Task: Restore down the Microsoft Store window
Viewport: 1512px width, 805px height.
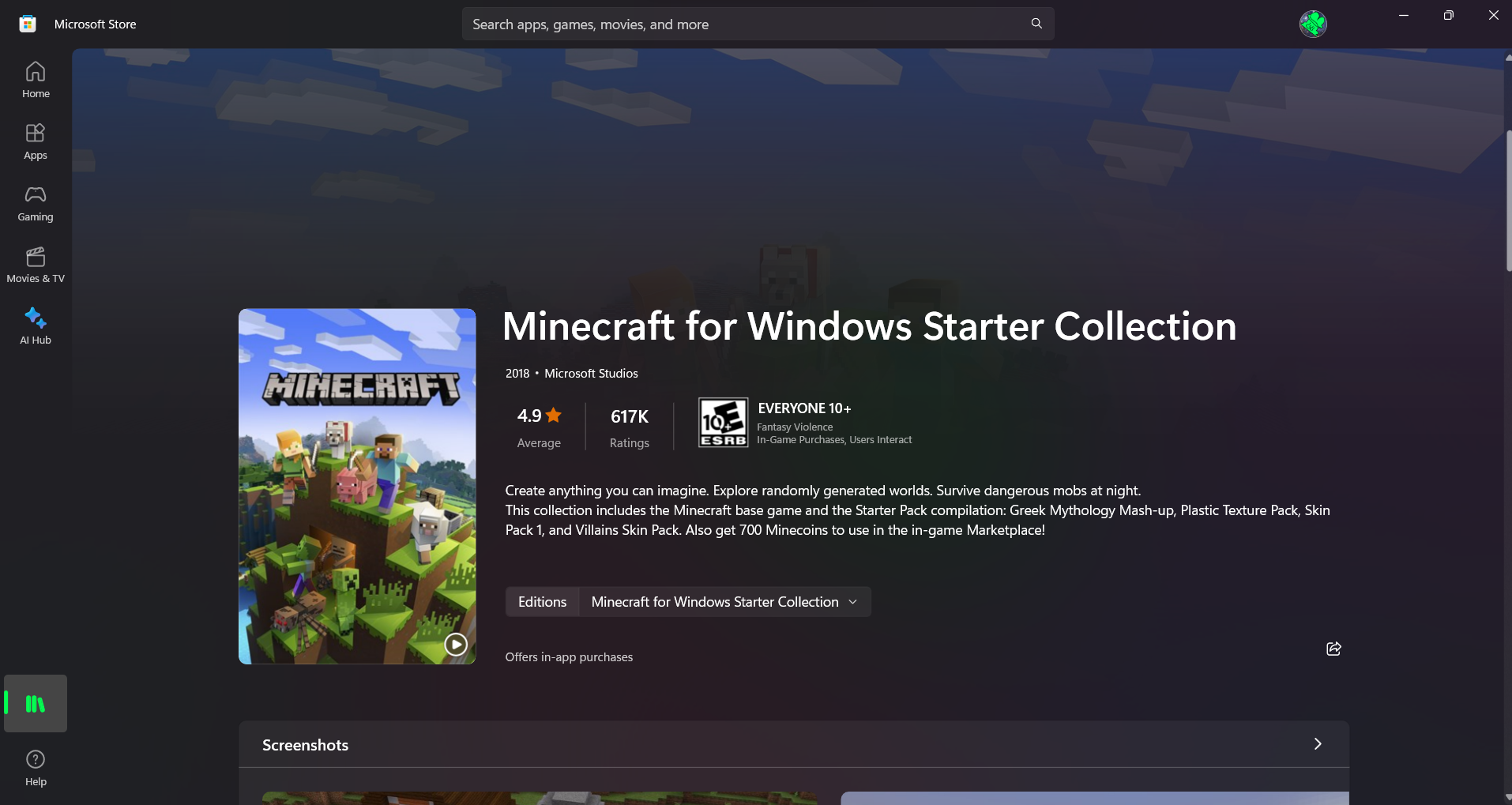Action: pos(1448,15)
